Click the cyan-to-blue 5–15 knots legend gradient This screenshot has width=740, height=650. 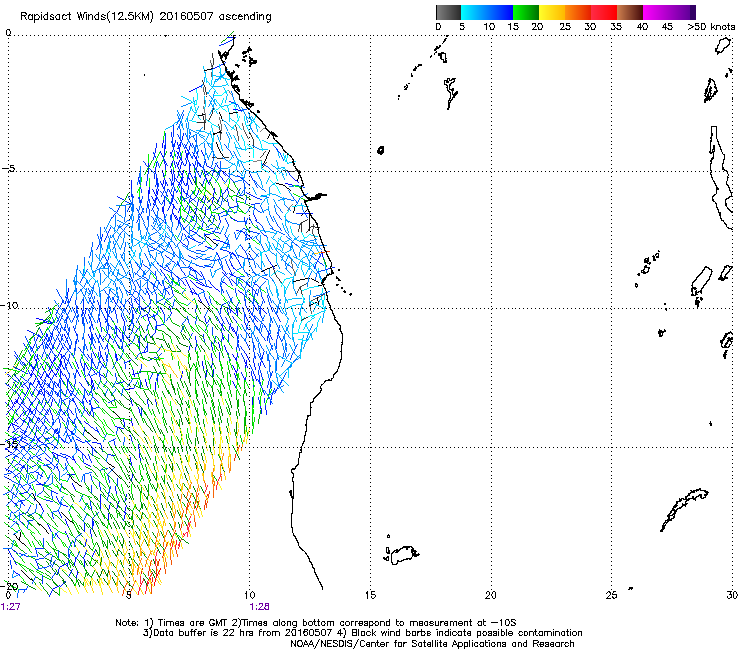[487, 12]
